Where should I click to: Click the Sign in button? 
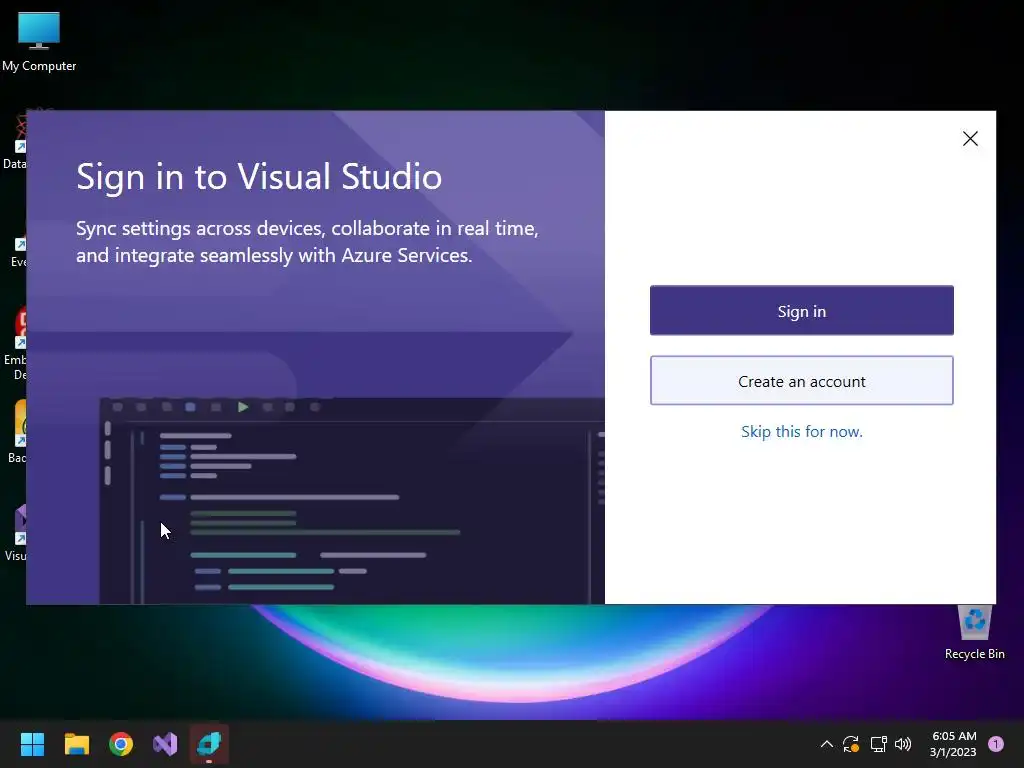tap(801, 310)
